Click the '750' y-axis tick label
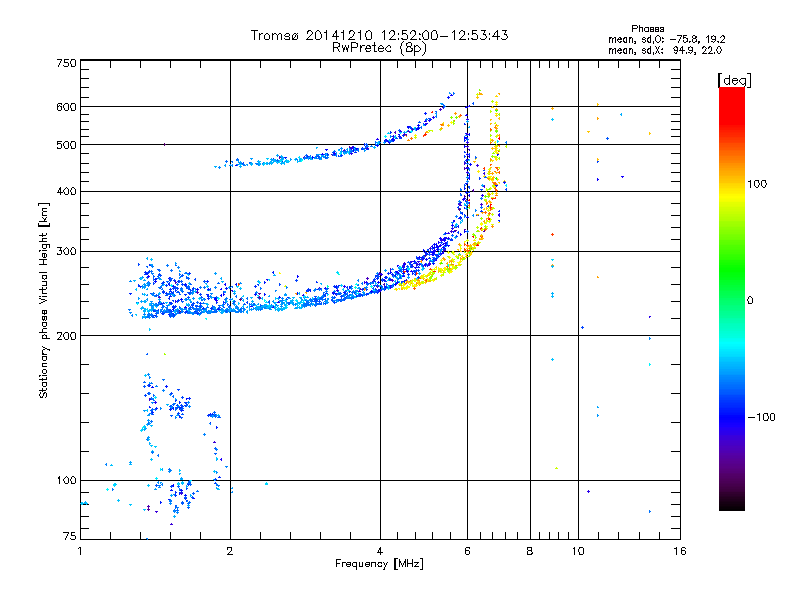The width and height of the screenshot is (800, 600). tap(66, 63)
